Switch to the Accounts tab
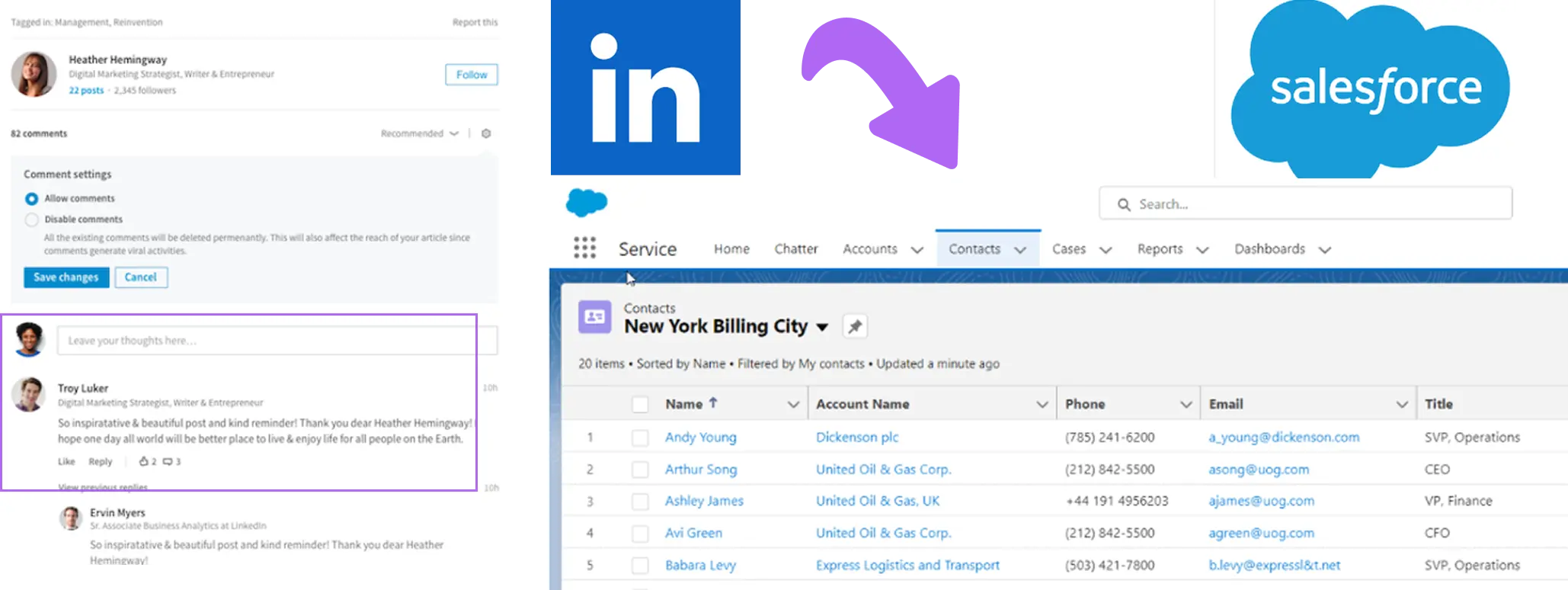 coord(870,249)
